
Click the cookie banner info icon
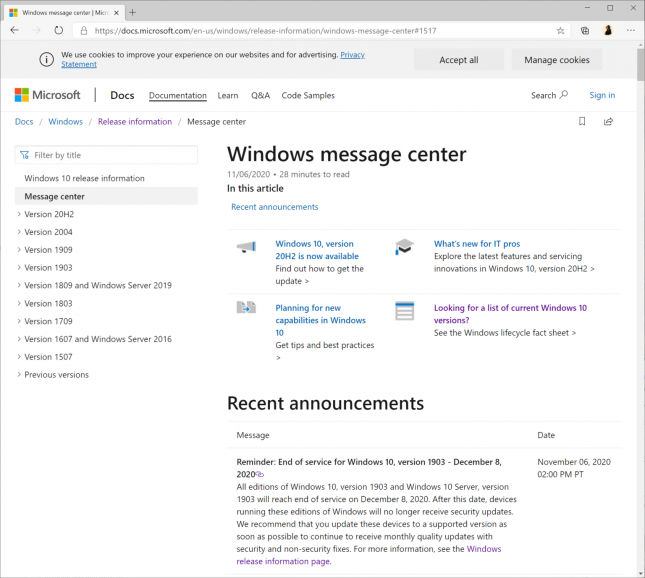pyautogui.click(x=46, y=59)
